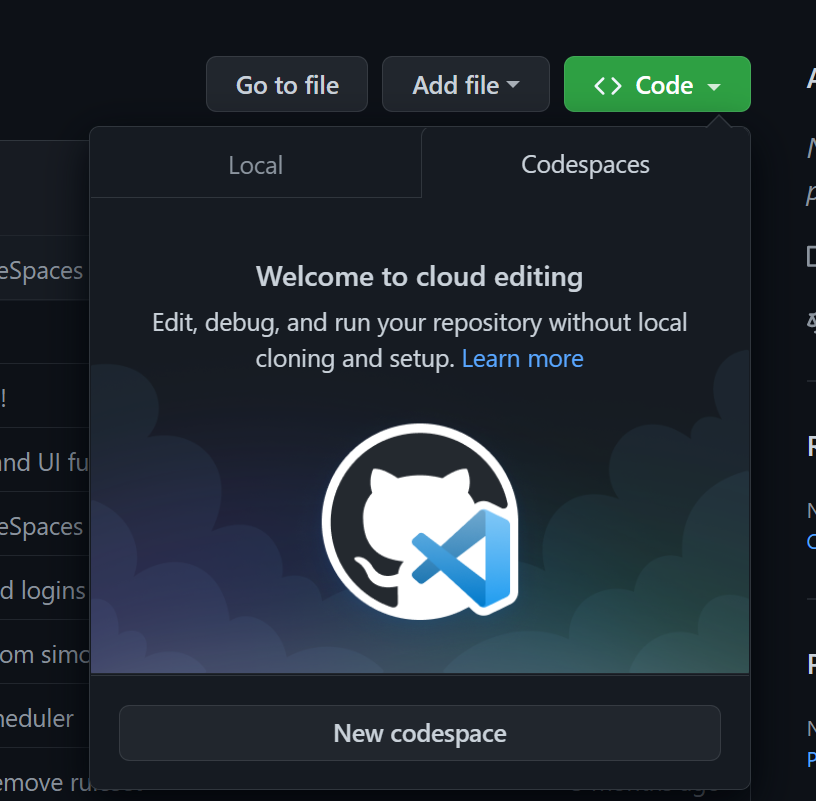
Task: Toggle the green Code dropdown button
Action: [x=657, y=84]
